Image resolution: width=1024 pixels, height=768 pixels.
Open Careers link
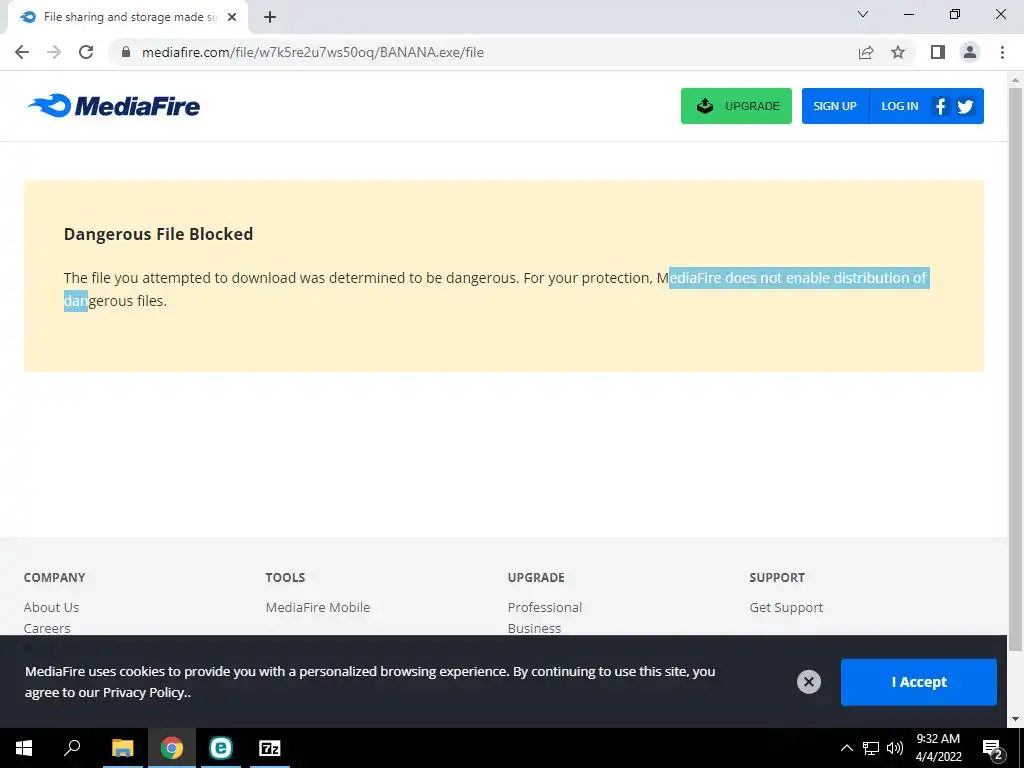pyautogui.click(x=47, y=628)
